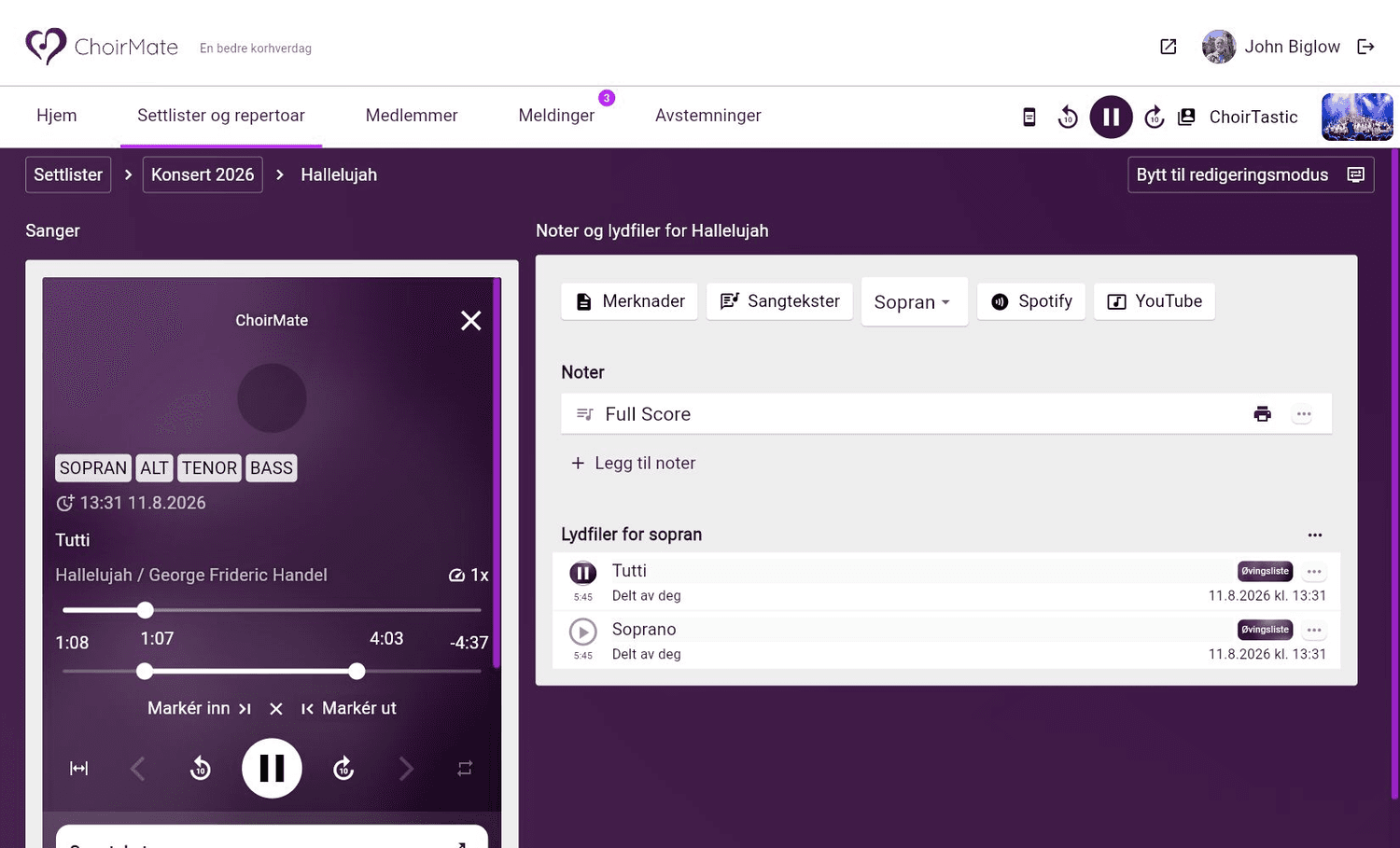Open the YouTube link
Screen dimensions: 1400x848
pos(1155,301)
